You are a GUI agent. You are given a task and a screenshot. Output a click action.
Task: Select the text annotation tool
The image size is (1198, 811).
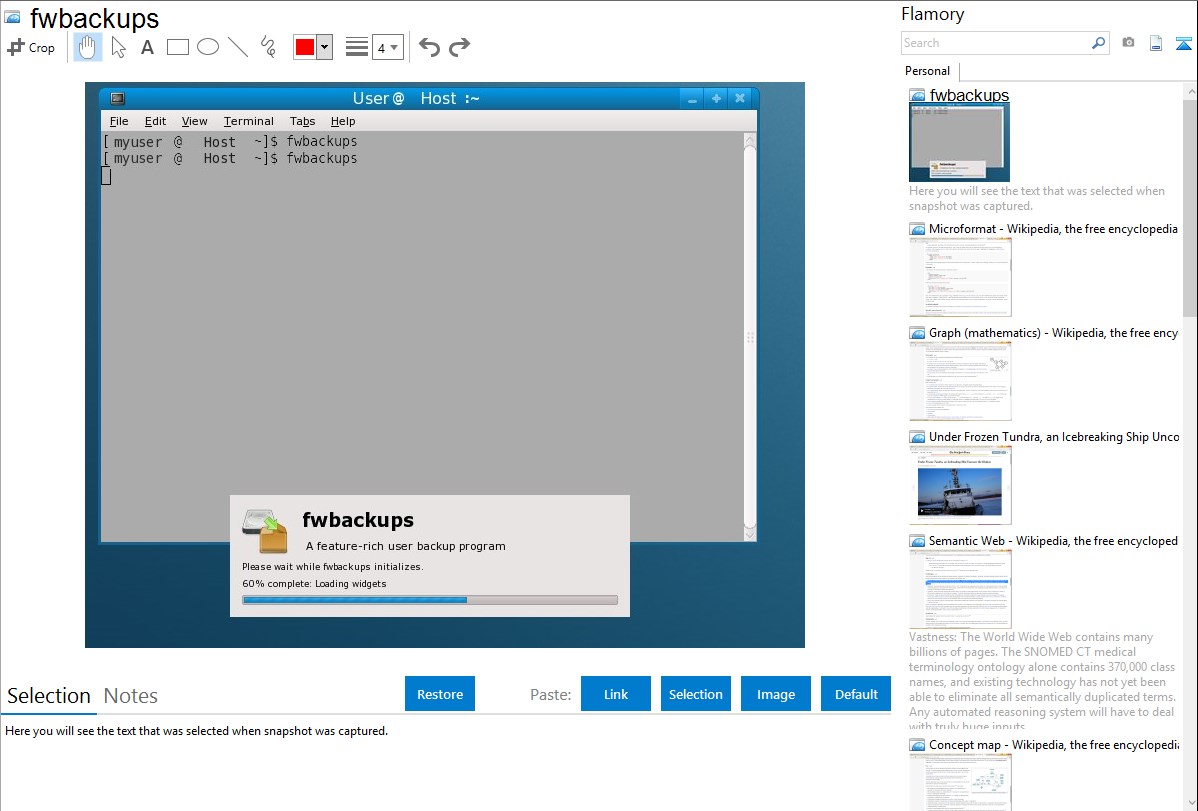point(147,47)
